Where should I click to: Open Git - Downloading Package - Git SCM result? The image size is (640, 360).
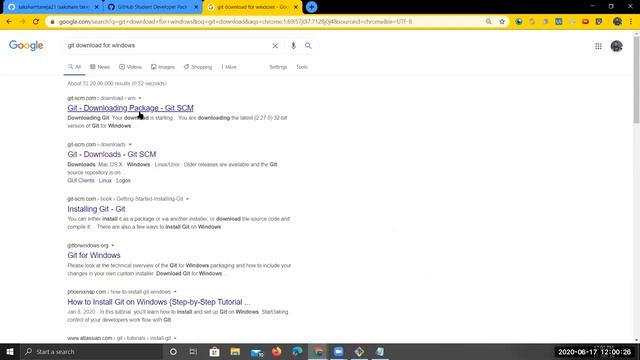point(130,108)
